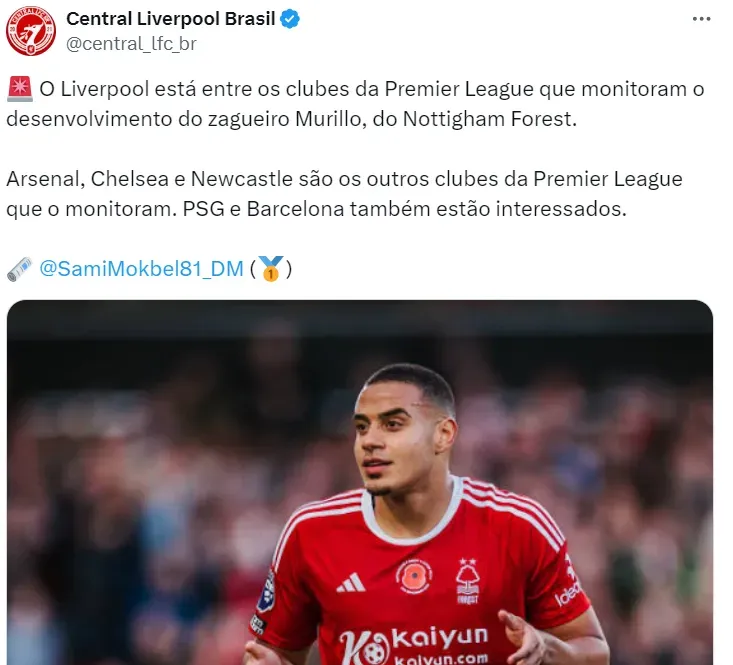This screenshot has width=733, height=665.
Task: Click the red siren emoji
Action: click(x=20, y=89)
